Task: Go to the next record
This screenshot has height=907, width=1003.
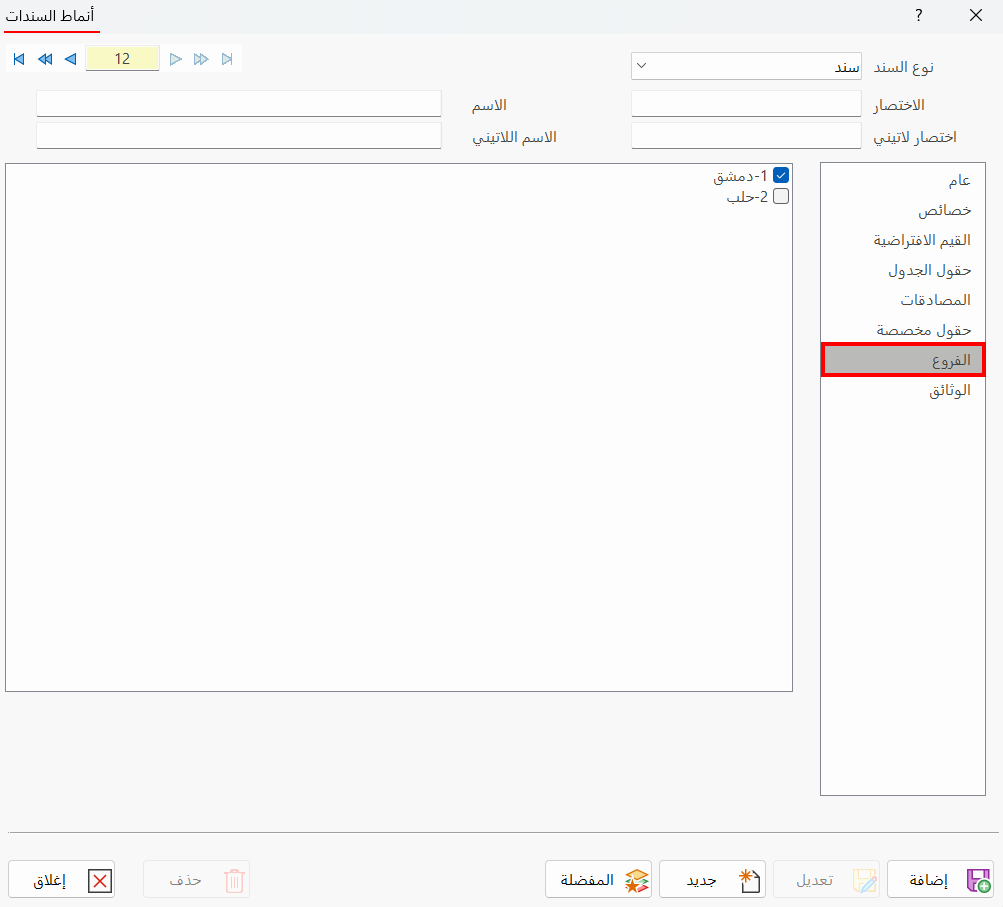Action: click(x=175, y=59)
